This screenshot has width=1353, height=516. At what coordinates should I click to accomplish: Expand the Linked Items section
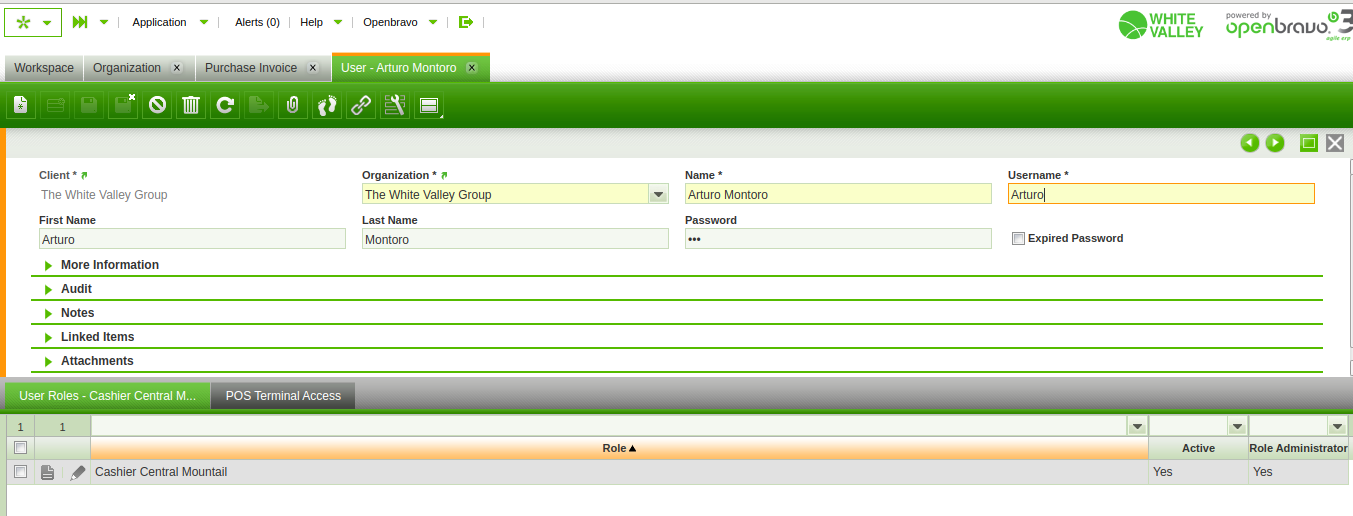click(x=97, y=337)
